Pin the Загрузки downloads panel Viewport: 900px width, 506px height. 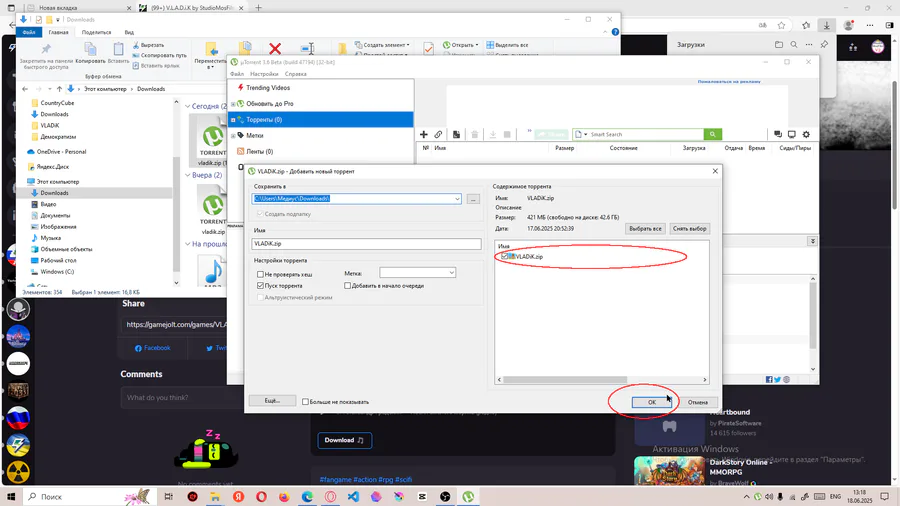point(824,45)
